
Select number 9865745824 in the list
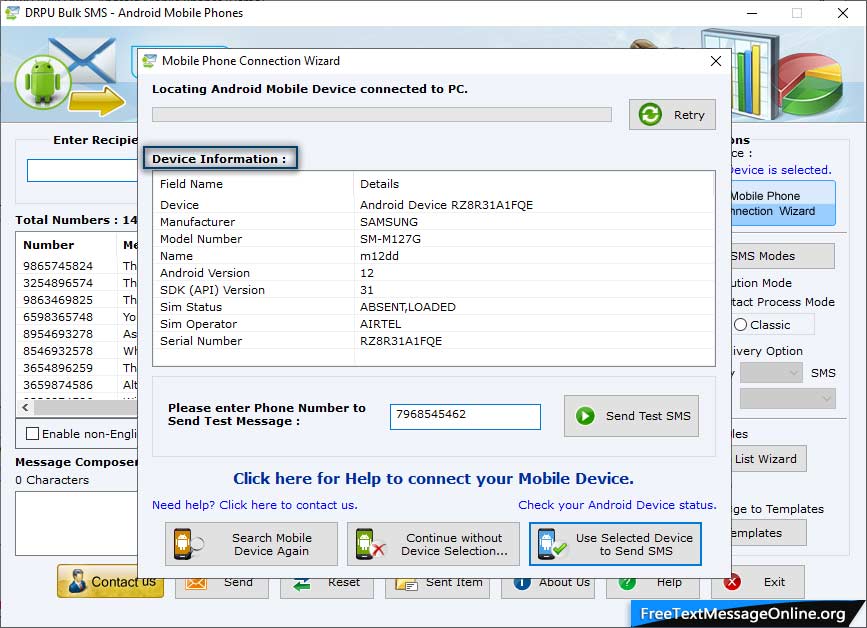click(x=58, y=266)
